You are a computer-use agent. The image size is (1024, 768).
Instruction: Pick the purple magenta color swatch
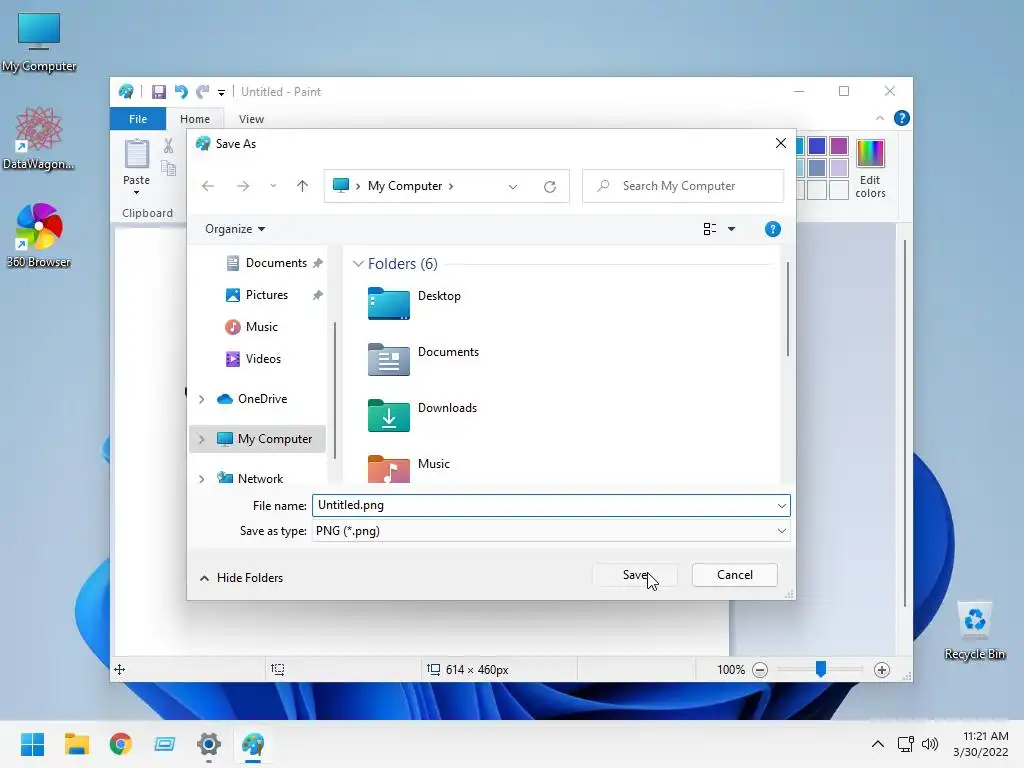(x=839, y=146)
